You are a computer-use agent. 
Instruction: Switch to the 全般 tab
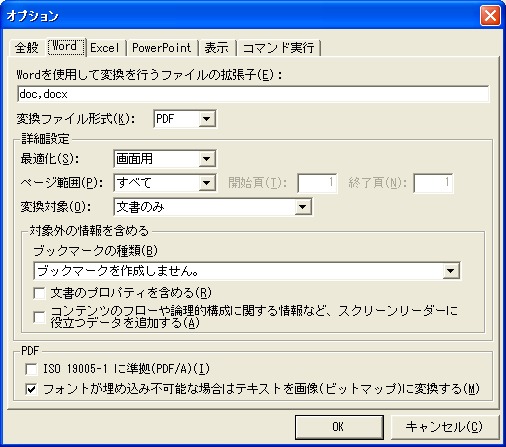(x=27, y=48)
